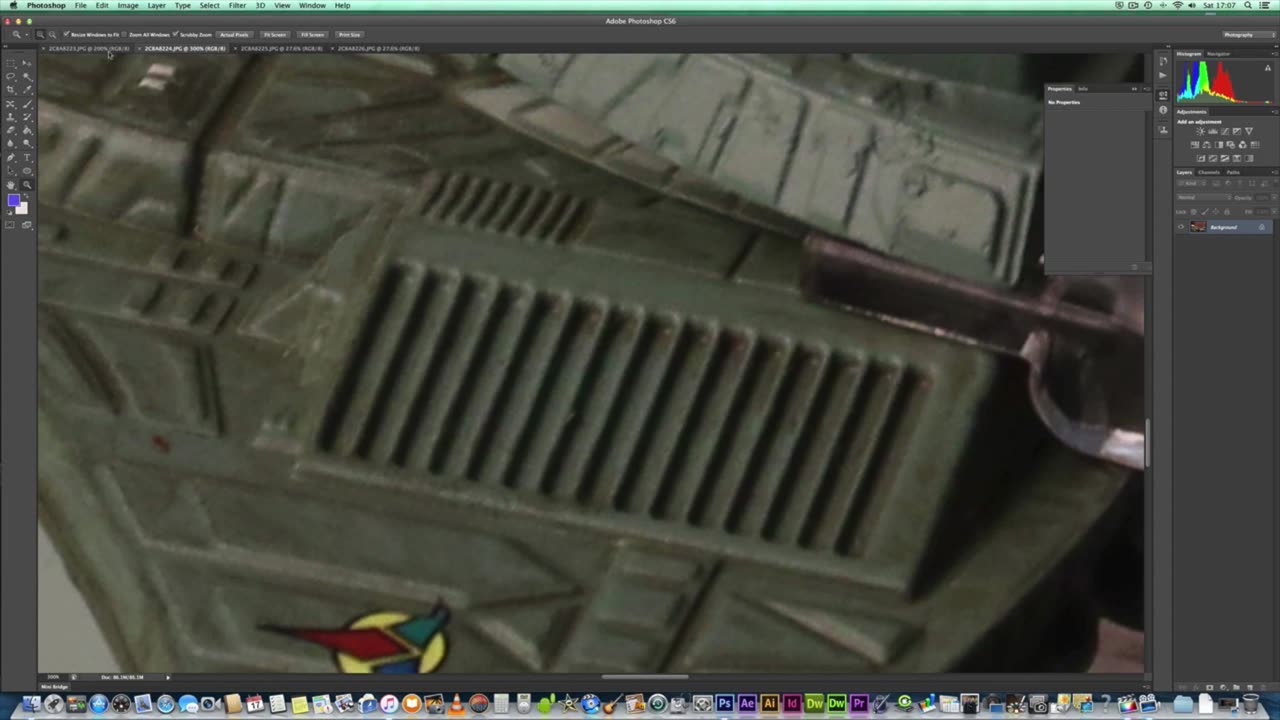Add a Vibrance adjustment

click(1249, 131)
